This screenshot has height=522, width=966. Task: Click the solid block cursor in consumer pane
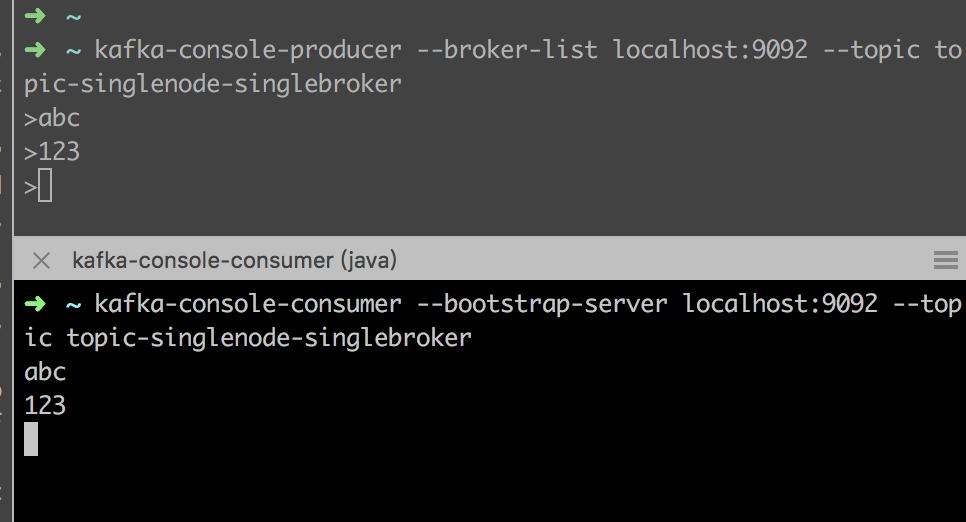pos(31,439)
